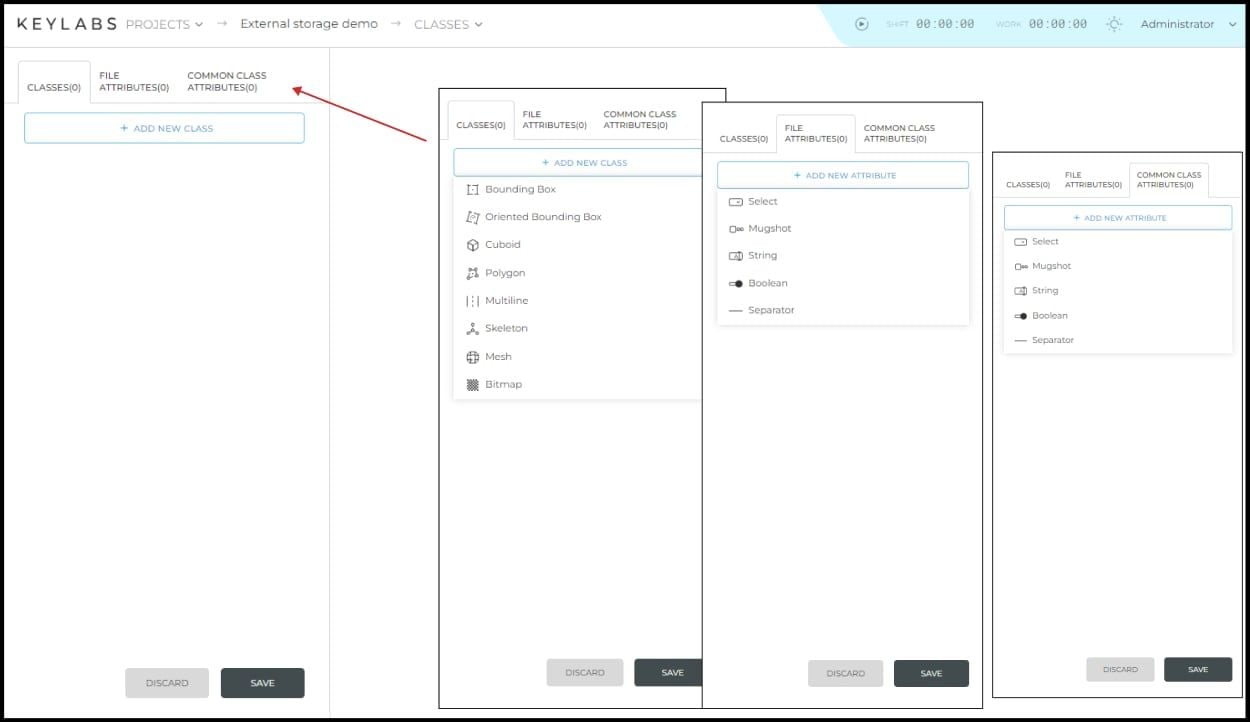Screen dimensions: 1250x722
Task: Select the Mesh annotation type
Action: point(497,356)
